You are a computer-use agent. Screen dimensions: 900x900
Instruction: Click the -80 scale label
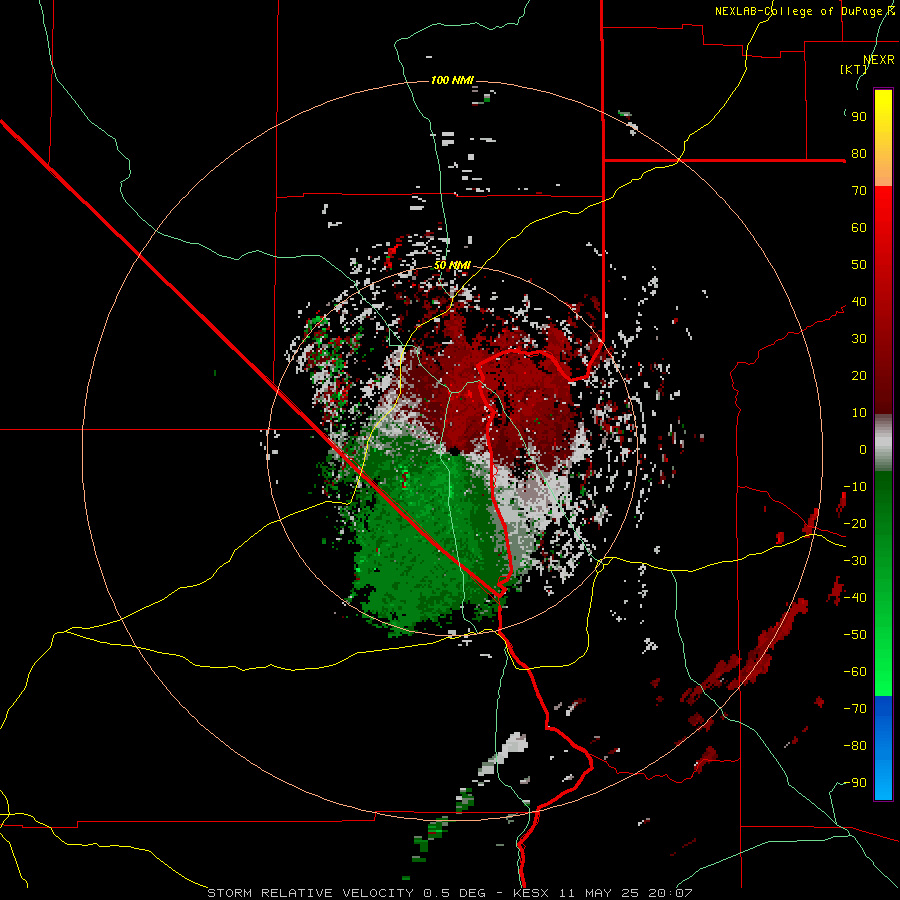pos(855,746)
